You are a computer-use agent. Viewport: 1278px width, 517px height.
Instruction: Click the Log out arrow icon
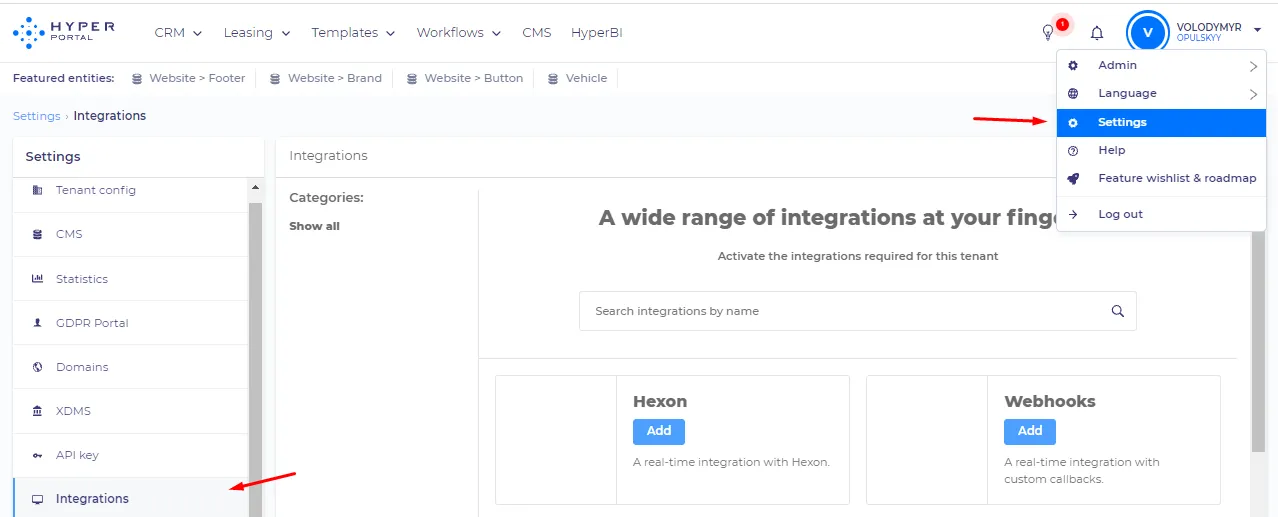[x=1073, y=214]
